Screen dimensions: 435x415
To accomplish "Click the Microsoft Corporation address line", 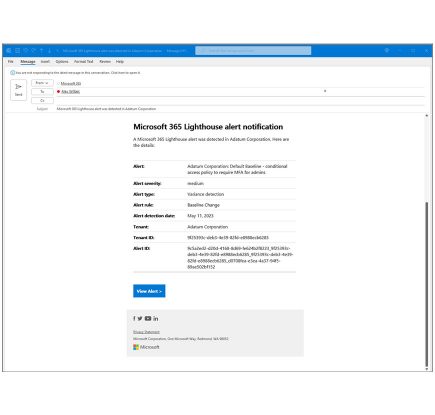I will pyautogui.click(x=181, y=339).
